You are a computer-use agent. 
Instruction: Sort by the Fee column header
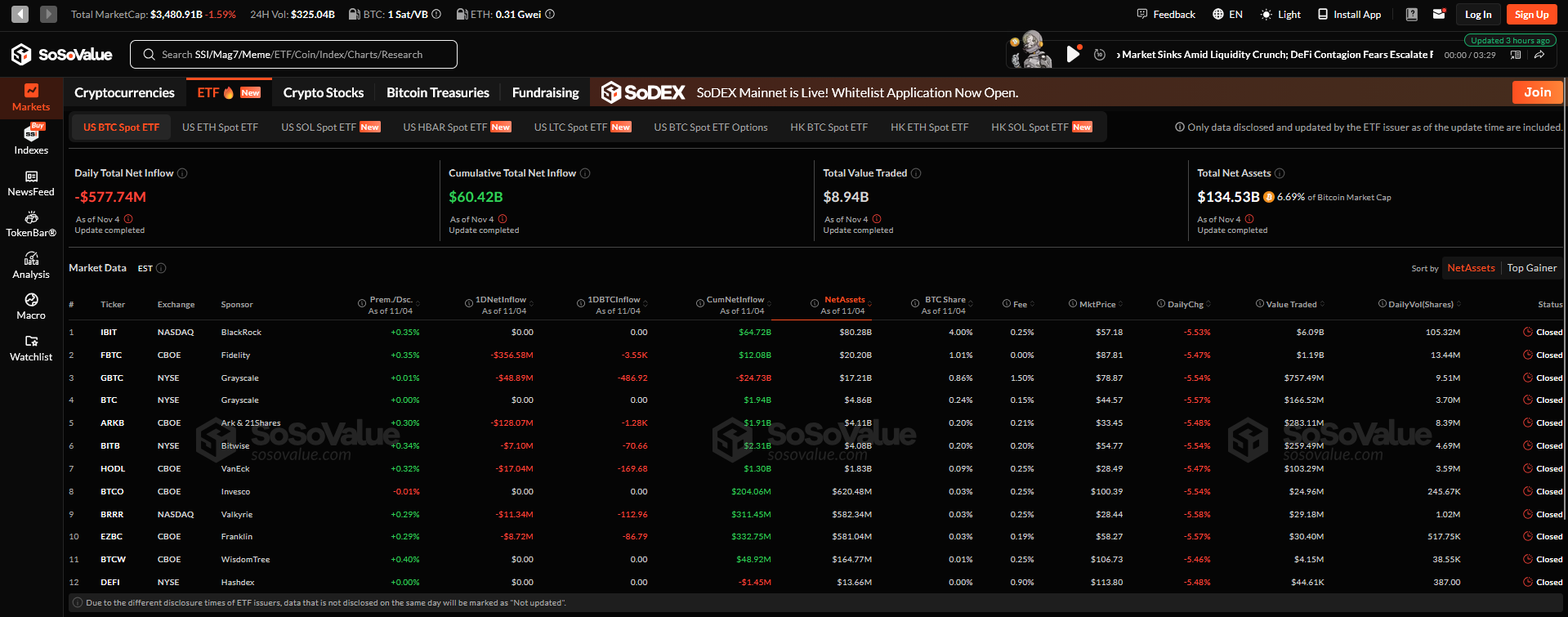pos(1020,304)
